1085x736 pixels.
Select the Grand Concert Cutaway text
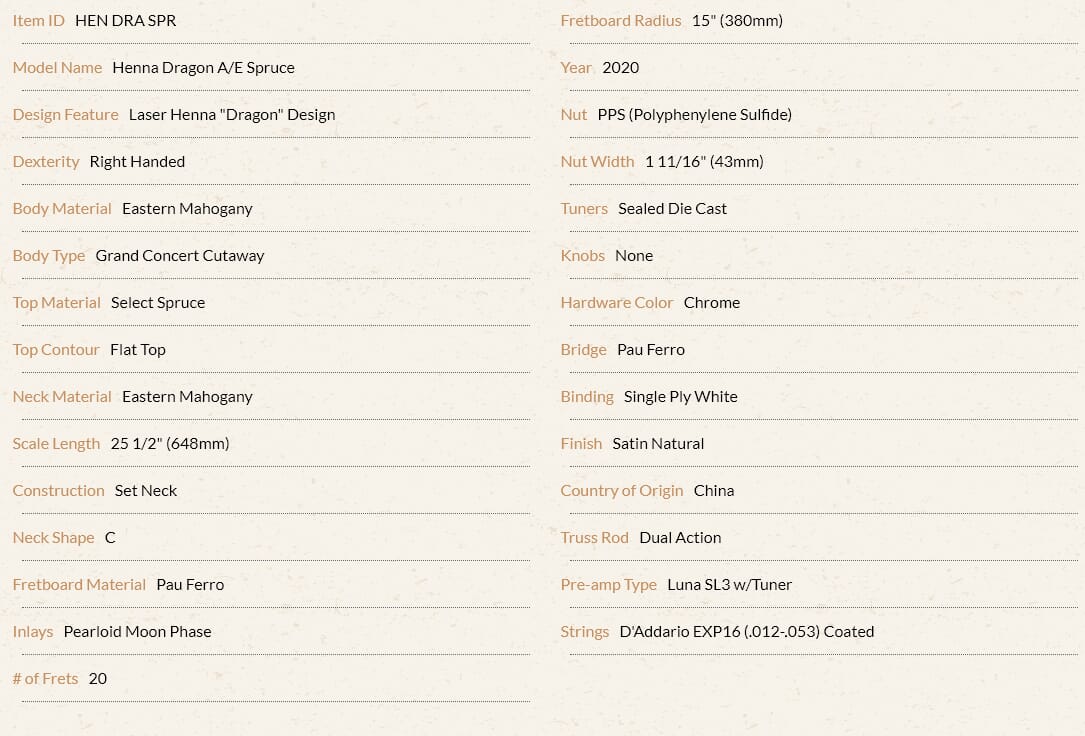[x=180, y=256]
